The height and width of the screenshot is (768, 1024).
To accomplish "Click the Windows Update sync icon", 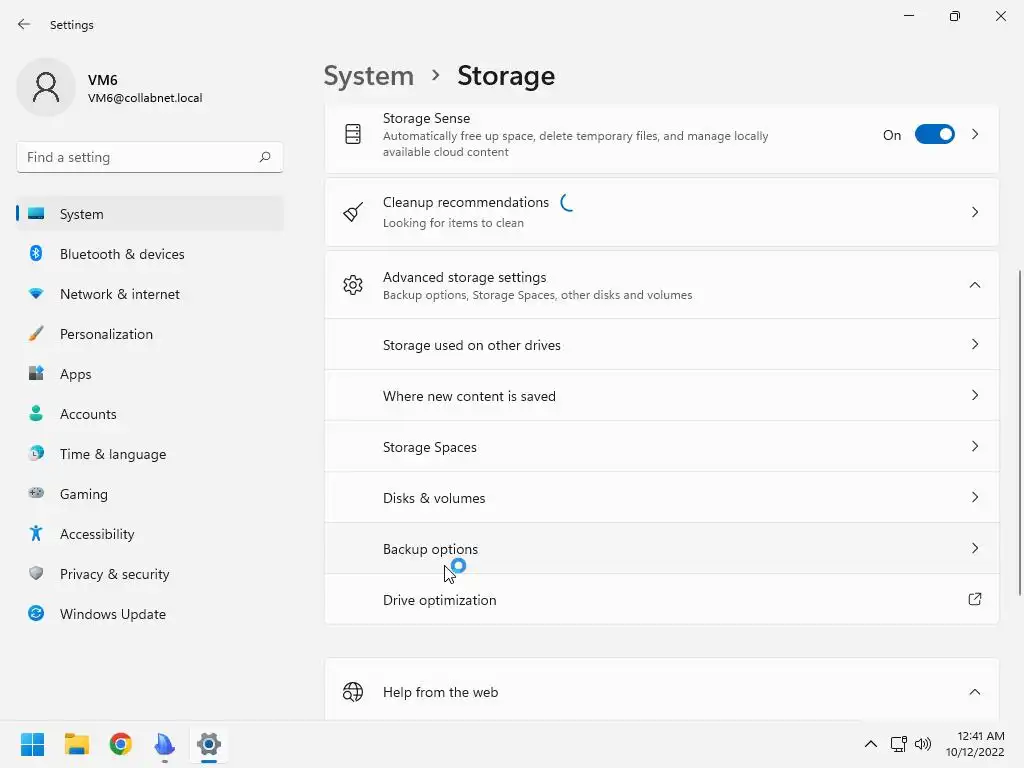I will [36, 614].
